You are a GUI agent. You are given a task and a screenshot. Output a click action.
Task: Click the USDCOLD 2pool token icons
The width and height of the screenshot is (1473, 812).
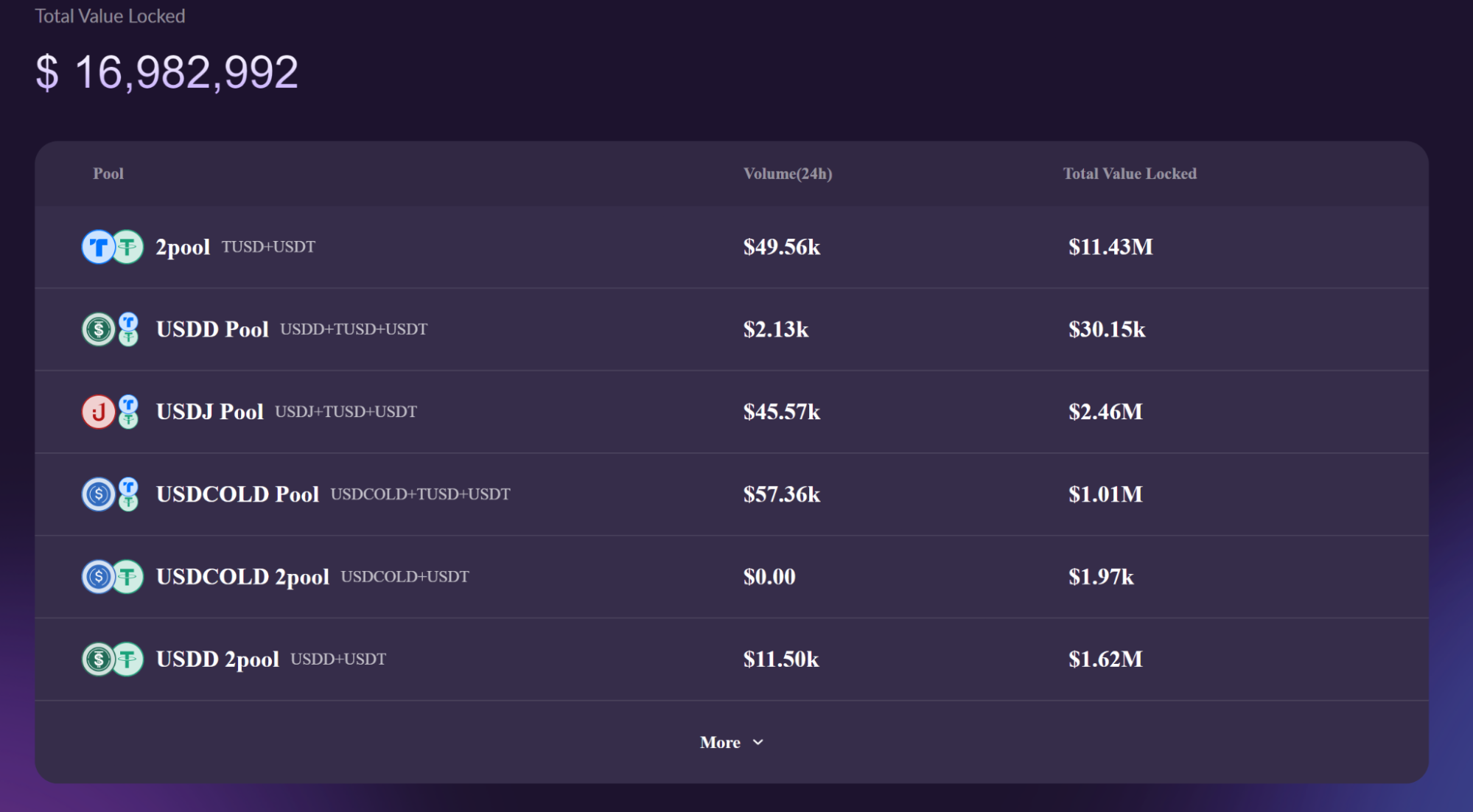click(x=112, y=577)
